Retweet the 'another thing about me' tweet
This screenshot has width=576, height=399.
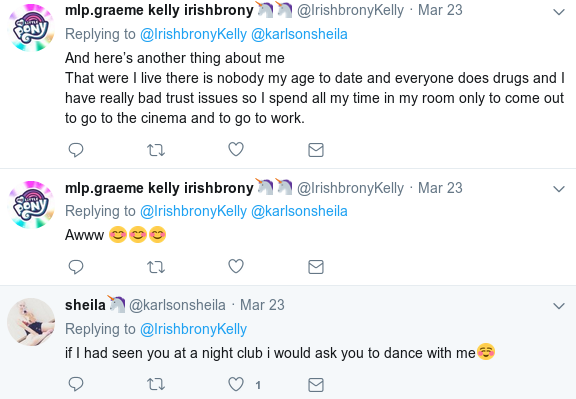tap(156, 150)
